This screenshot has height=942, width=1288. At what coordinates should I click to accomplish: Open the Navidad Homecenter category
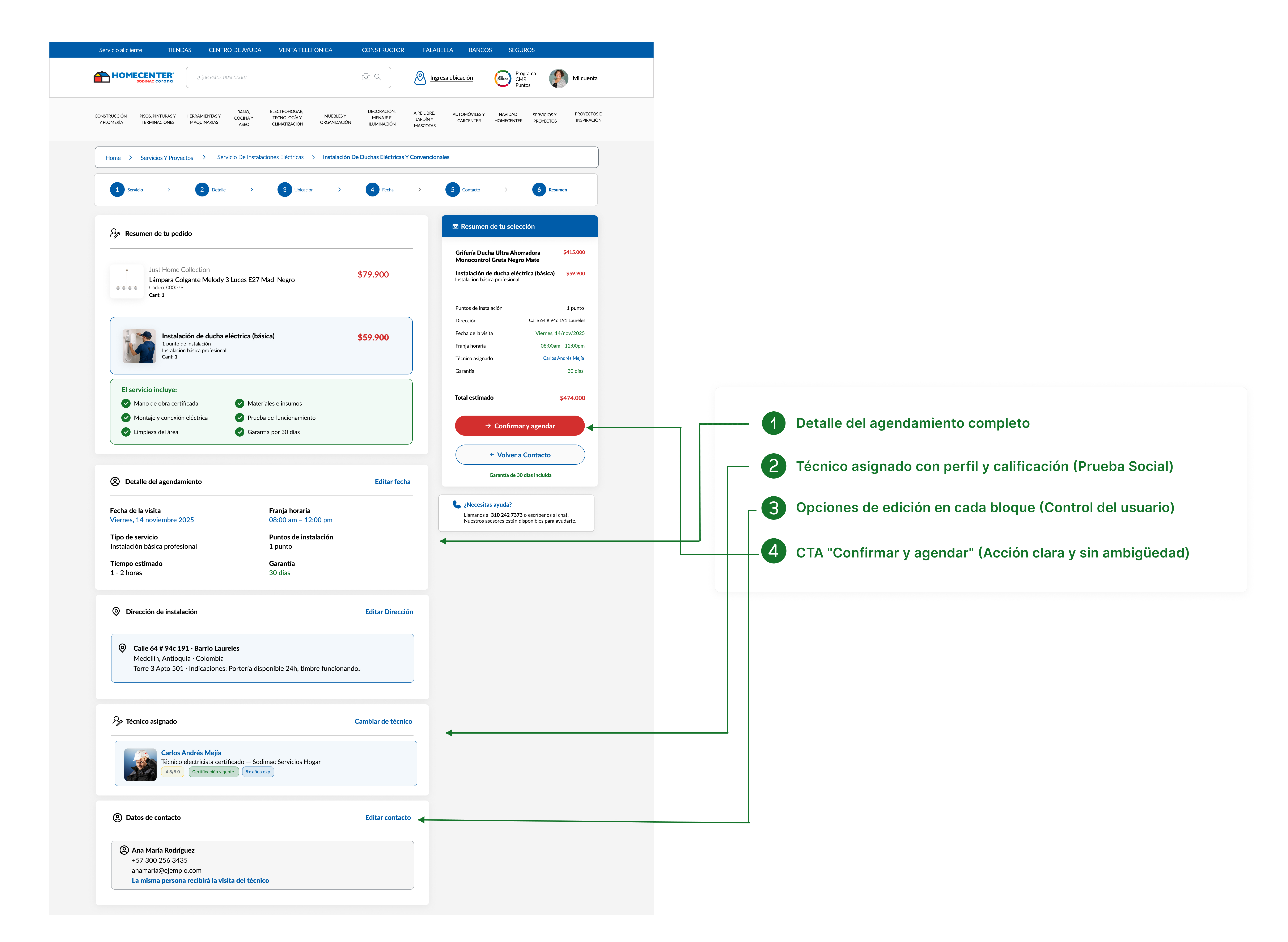(509, 118)
